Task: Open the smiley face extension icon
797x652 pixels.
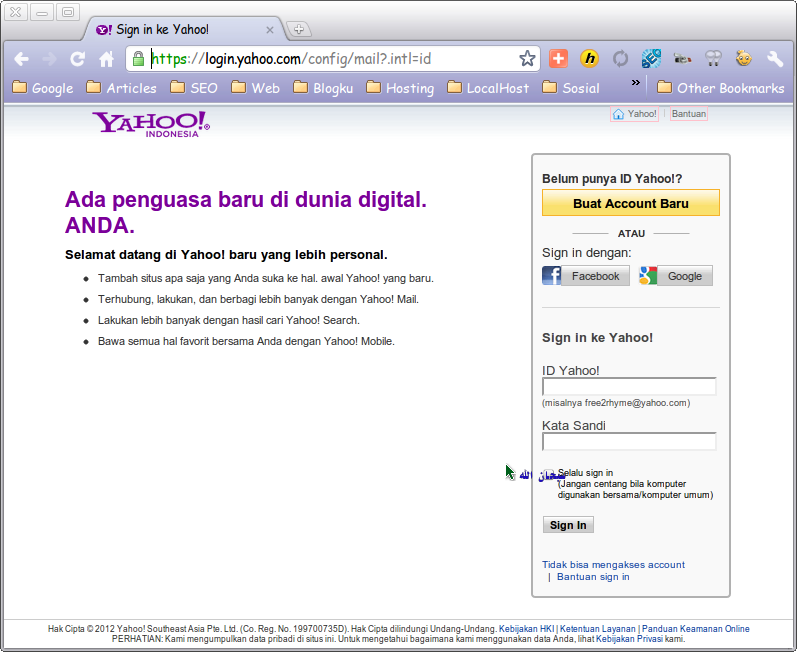Action: (744, 58)
